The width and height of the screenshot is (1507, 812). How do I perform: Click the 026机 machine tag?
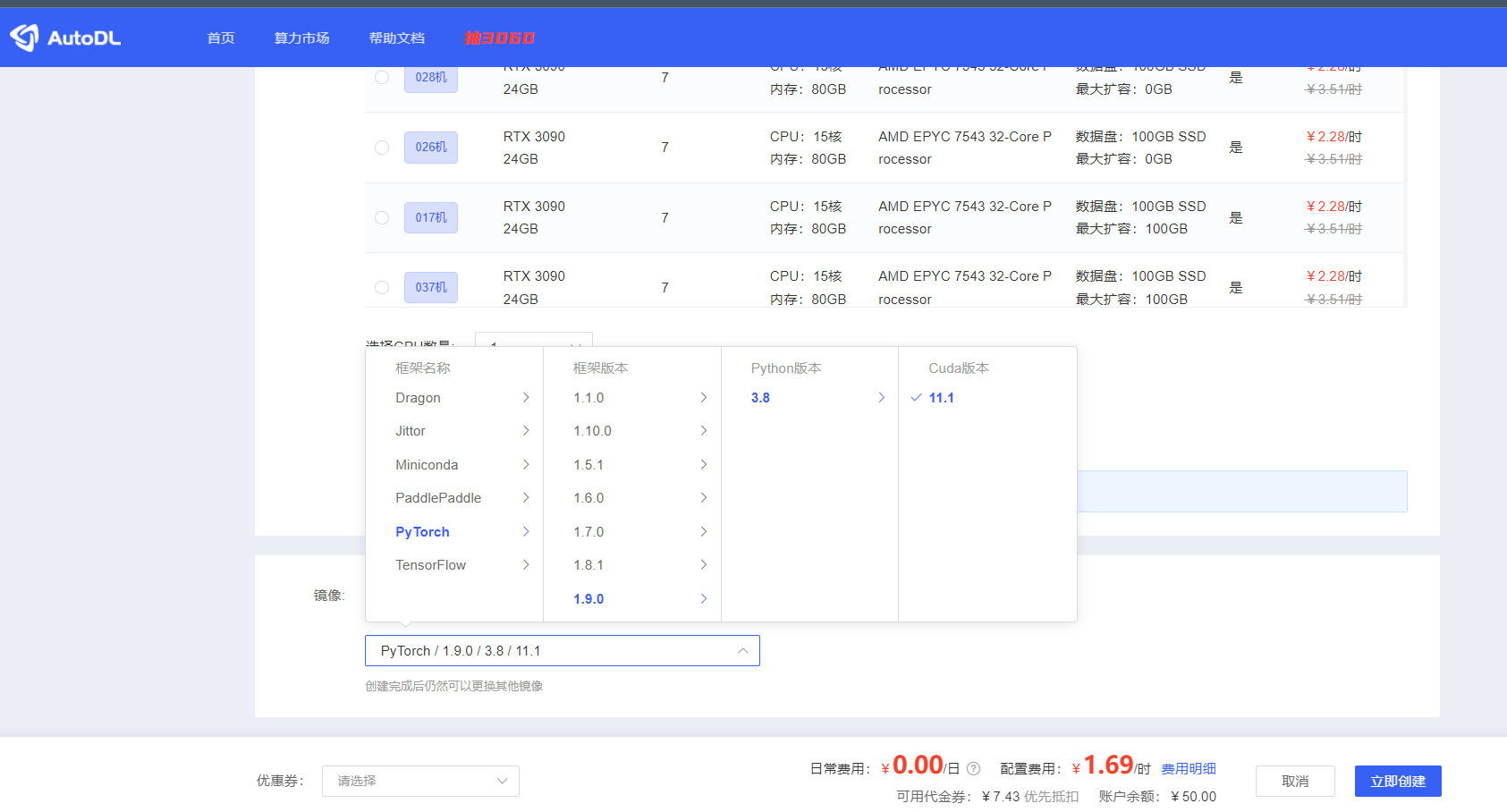point(431,148)
